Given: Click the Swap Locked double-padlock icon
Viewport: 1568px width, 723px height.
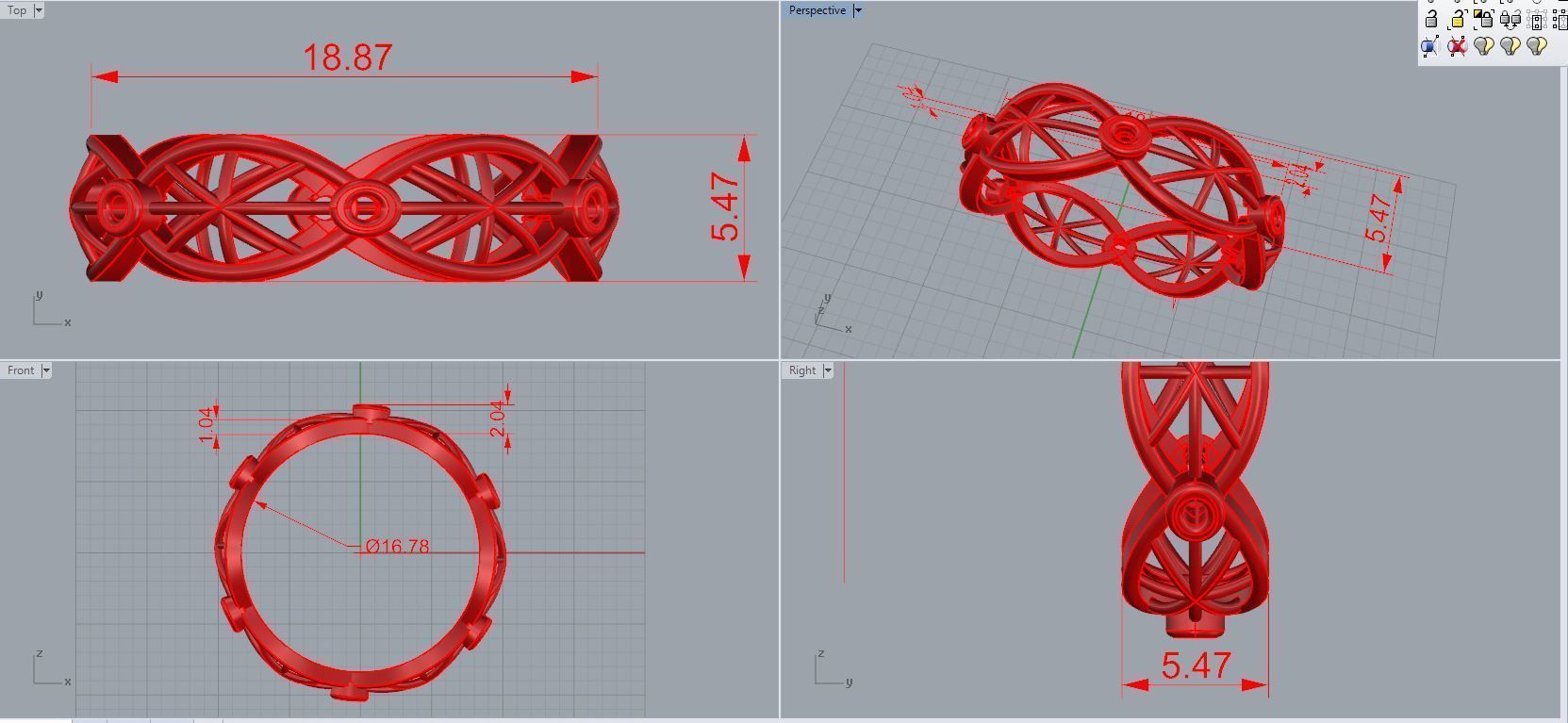Looking at the screenshot, I should tap(1510, 19).
